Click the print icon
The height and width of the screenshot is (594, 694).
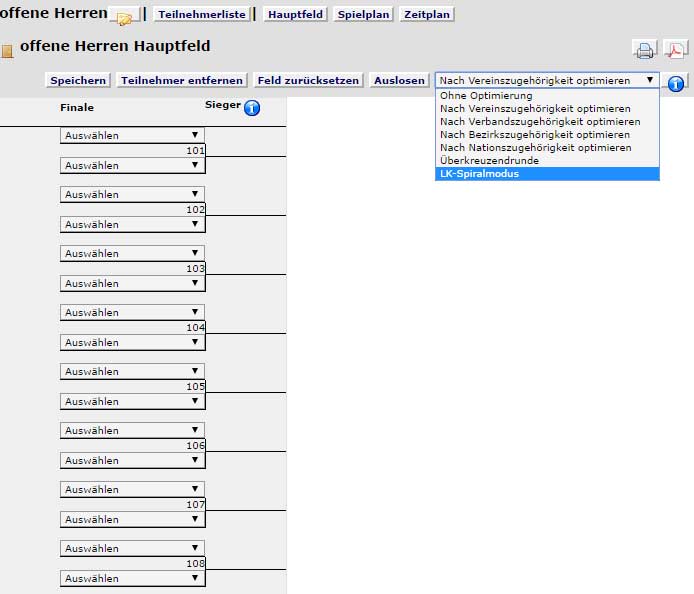tap(644, 50)
